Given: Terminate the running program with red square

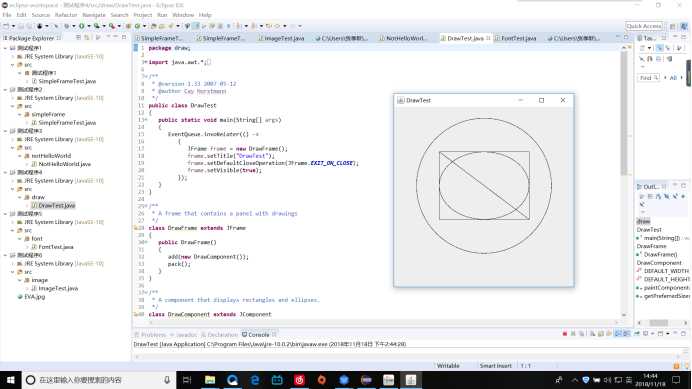Looking at the screenshot, I should pos(564,334).
